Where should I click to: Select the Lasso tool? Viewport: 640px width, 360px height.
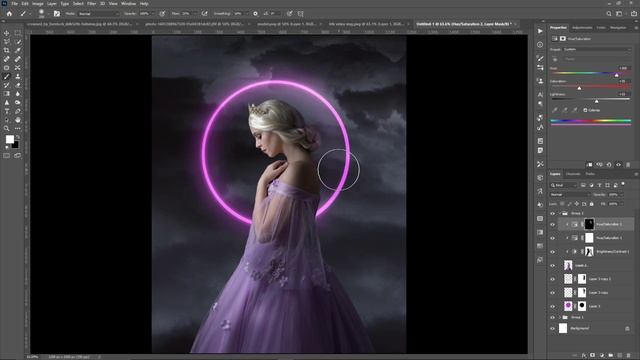pyautogui.click(x=7, y=42)
